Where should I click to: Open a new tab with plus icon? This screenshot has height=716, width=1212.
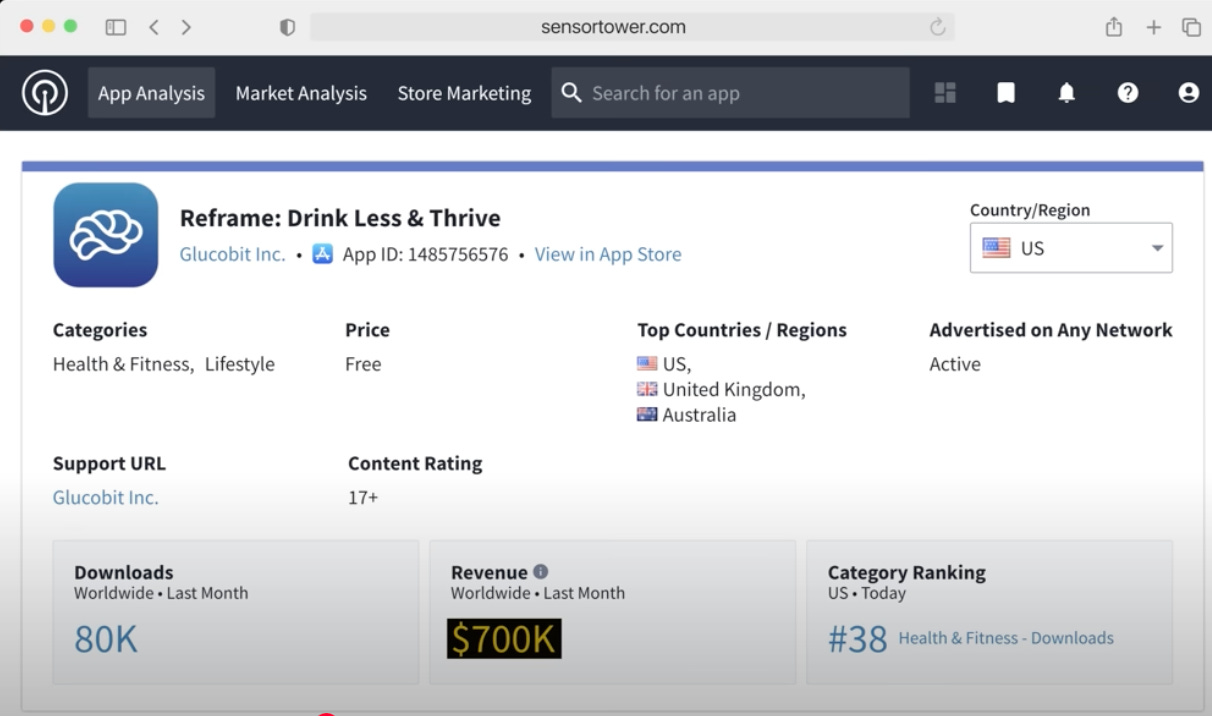pos(1154,28)
